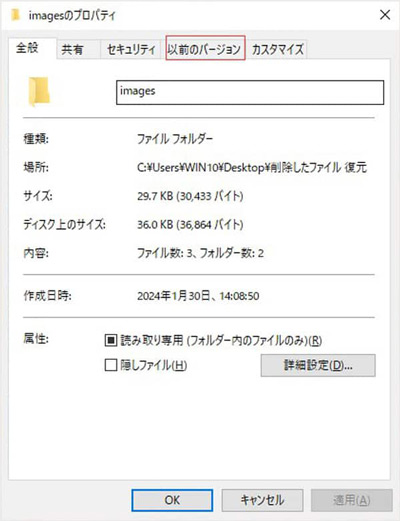Click the 29.7 KB size value
Screen dimensions: 400x521
tap(190, 196)
